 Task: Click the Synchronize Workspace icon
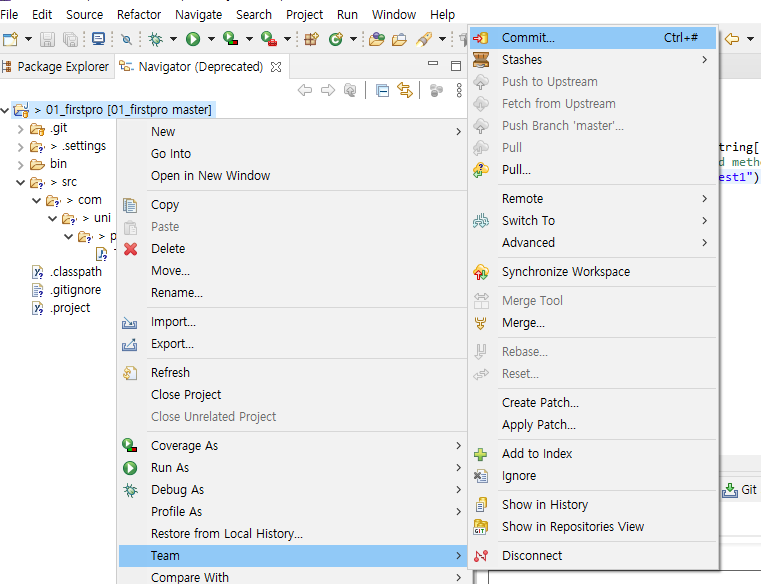point(481,272)
